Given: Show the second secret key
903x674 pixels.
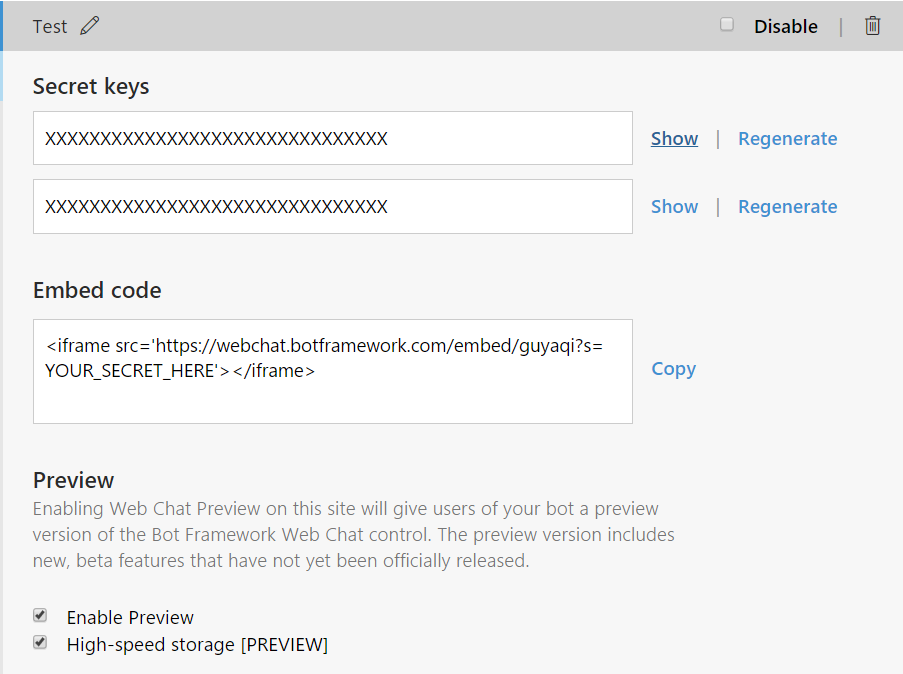Looking at the screenshot, I should pyautogui.click(x=674, y=207).
